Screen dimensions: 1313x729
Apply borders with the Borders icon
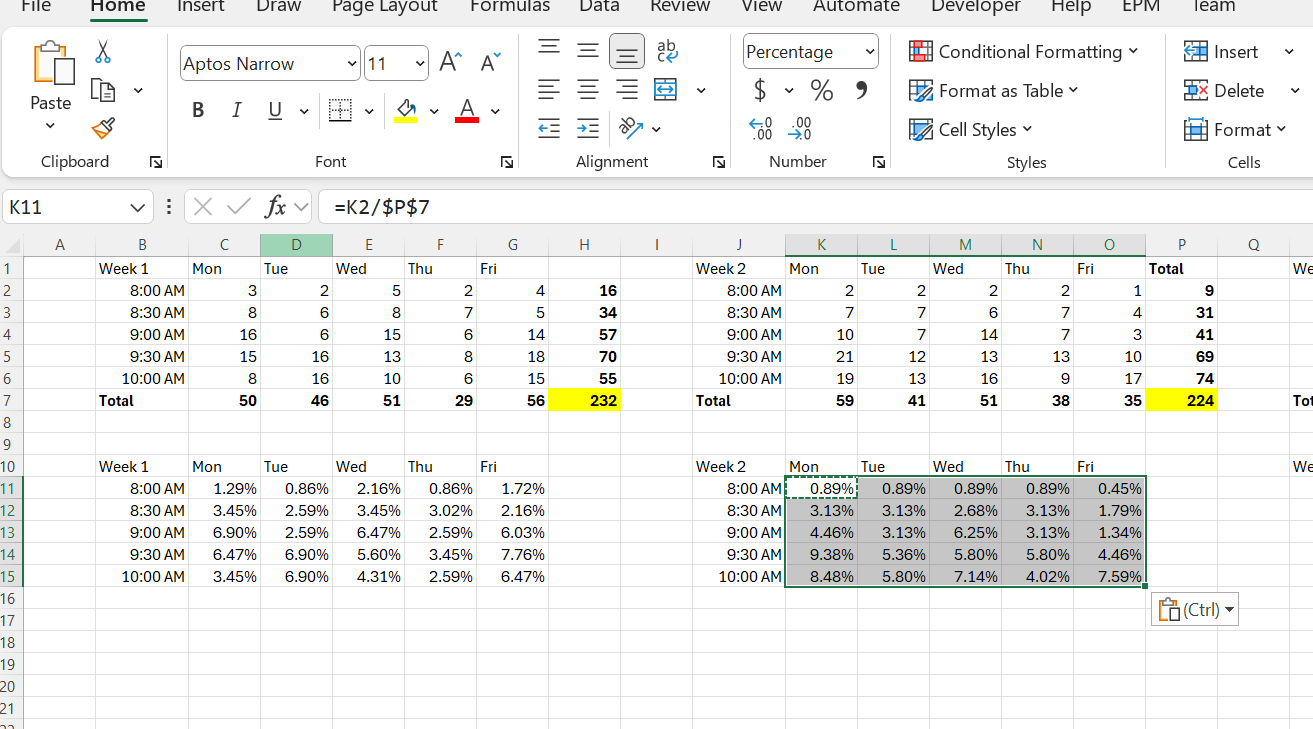(341, 110)
